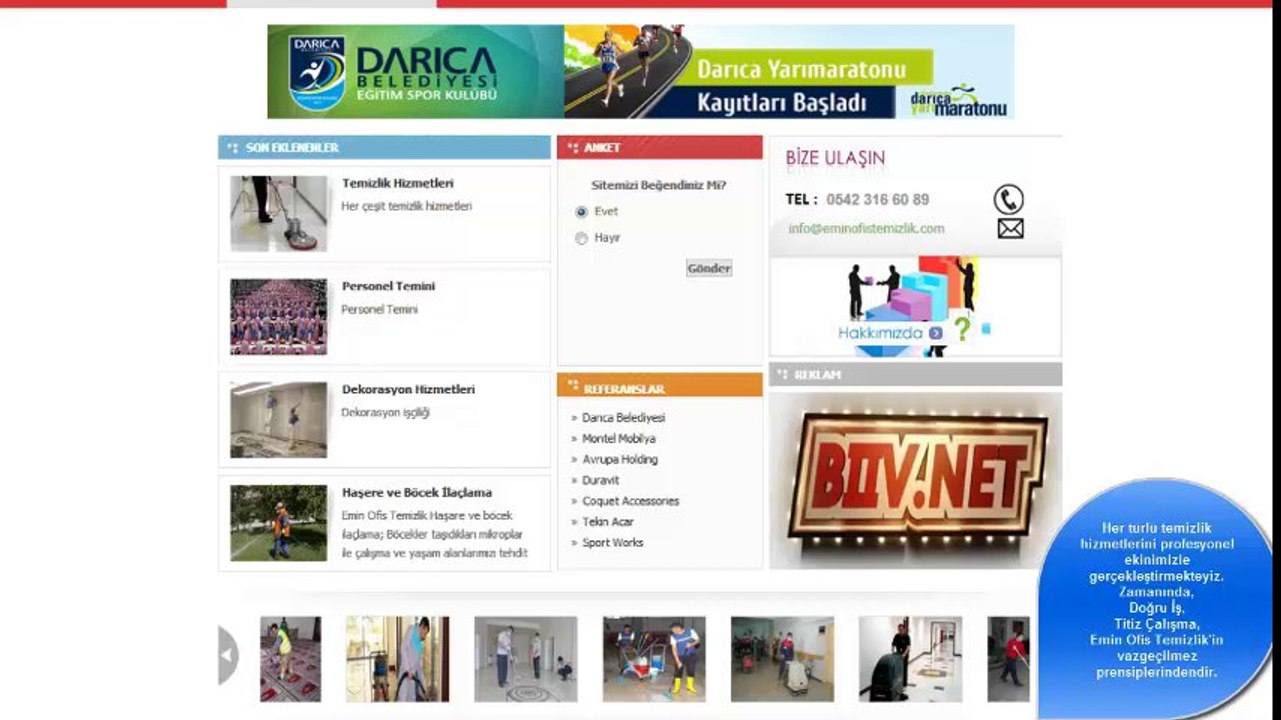Click the BIIV.NET advertisement banner

coord(915,480)
